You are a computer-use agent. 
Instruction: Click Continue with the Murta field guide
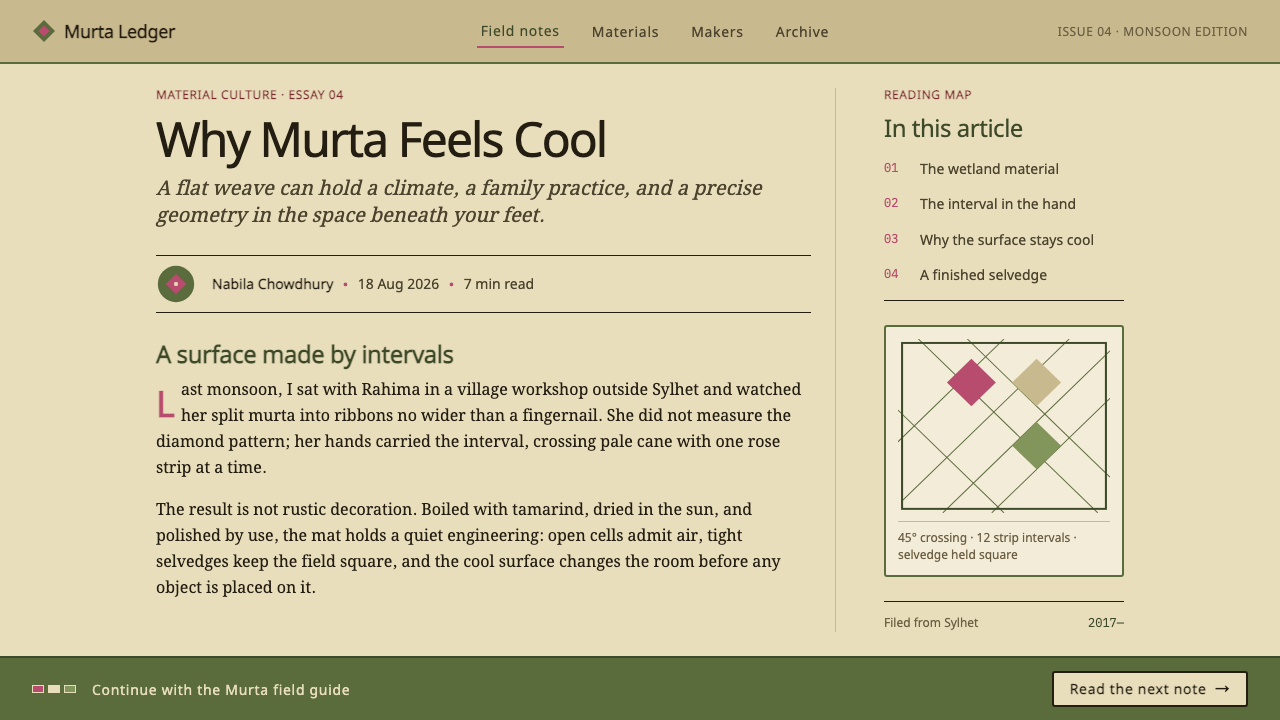(x=221, y=690)
